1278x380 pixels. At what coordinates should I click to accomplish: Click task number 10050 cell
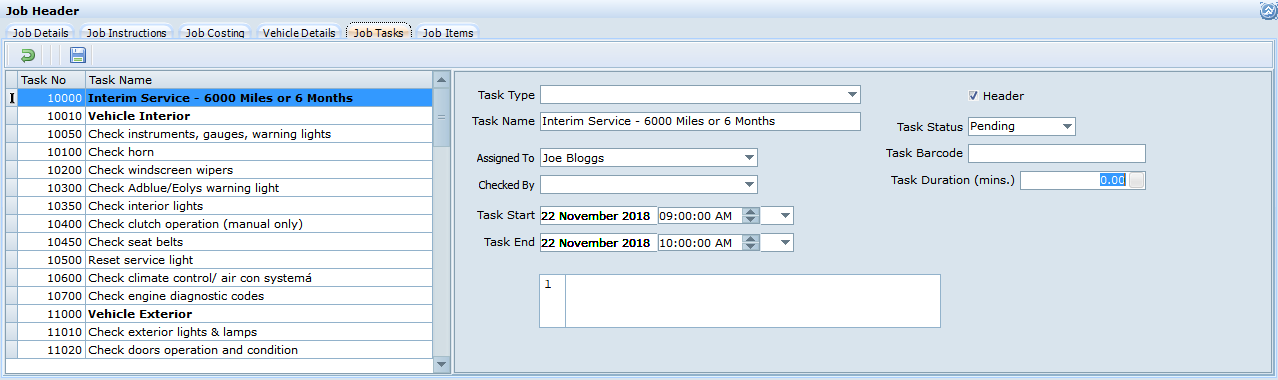pos(51,134)
